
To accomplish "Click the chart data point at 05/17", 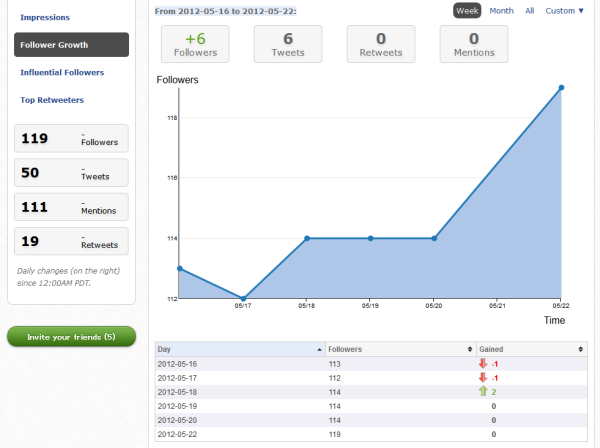I will [x=243, y=298].
